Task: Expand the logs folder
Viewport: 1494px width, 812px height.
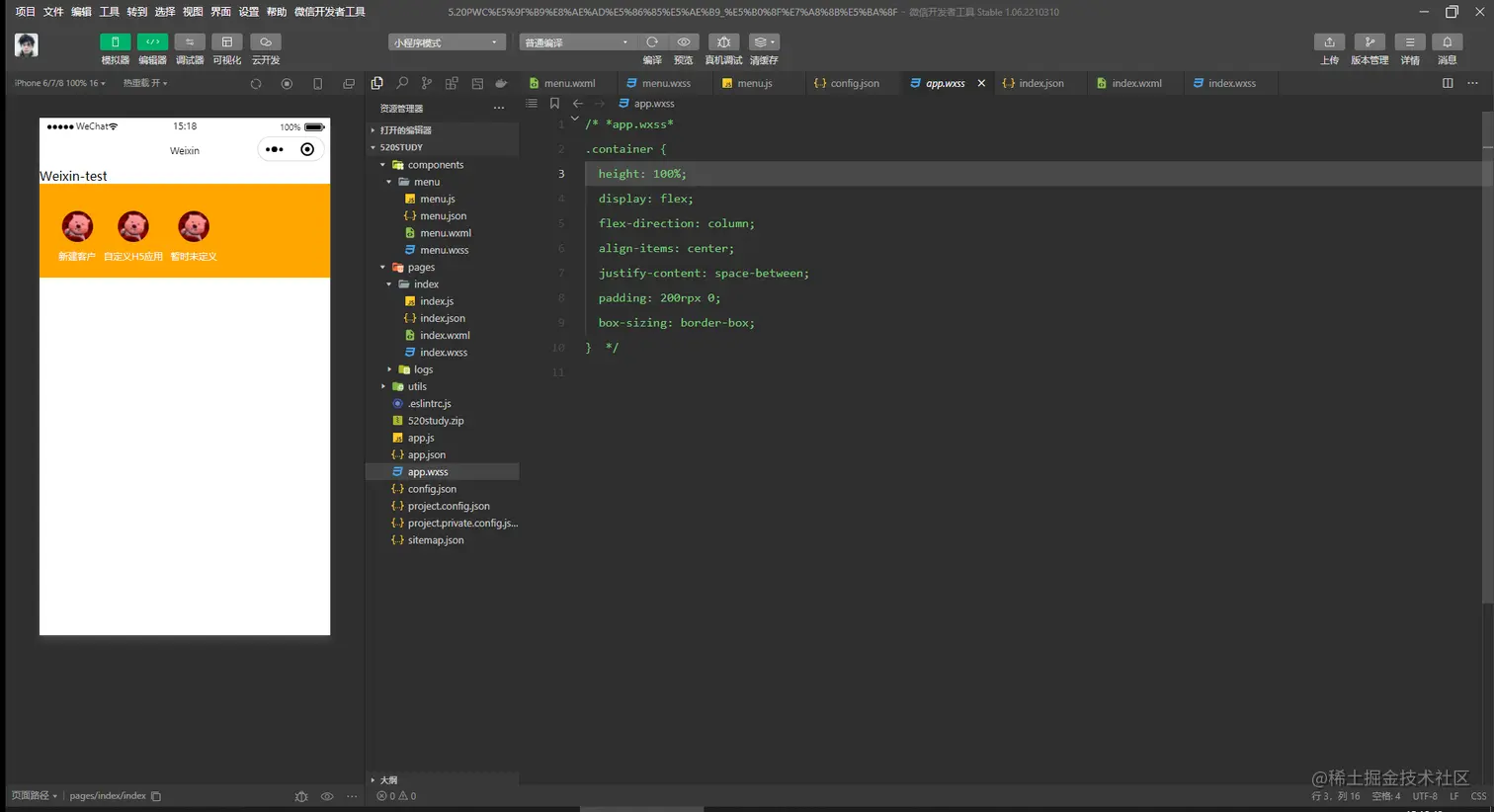Action: [443, 369]
